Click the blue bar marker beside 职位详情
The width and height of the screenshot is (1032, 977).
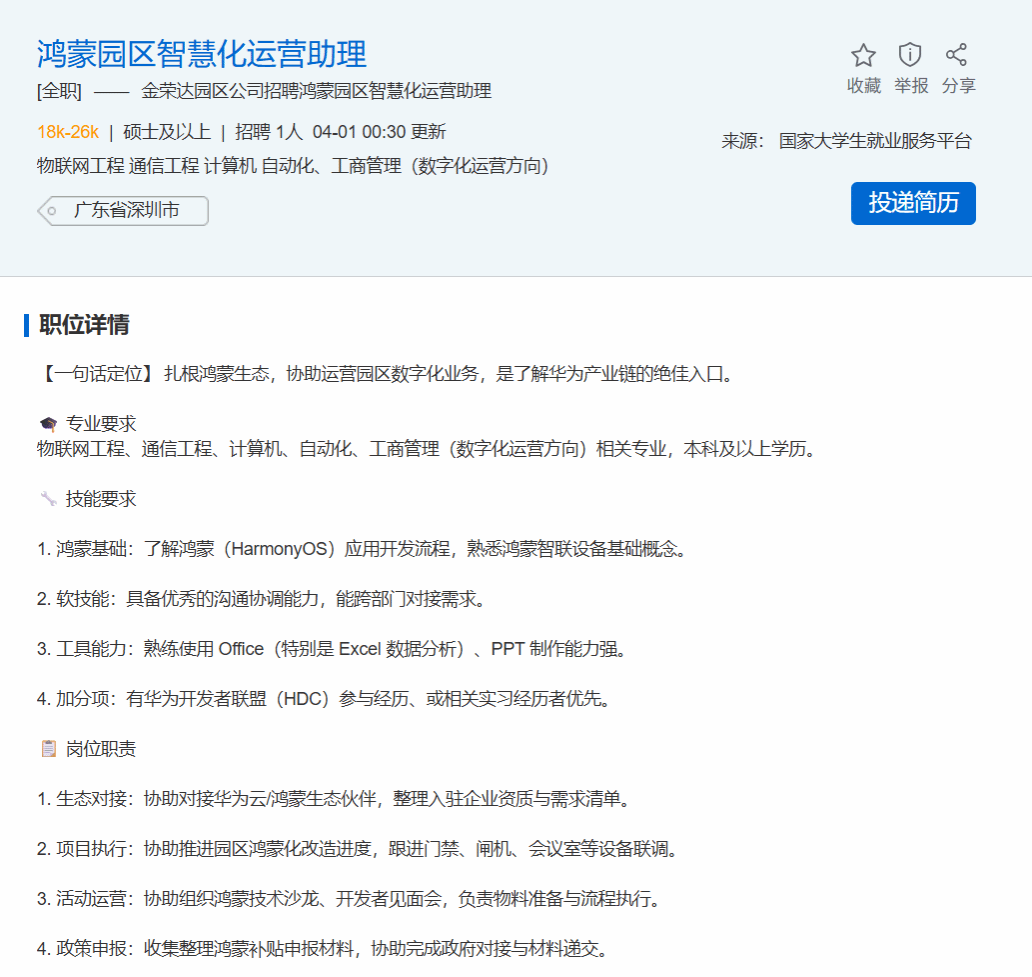[26, 325]
